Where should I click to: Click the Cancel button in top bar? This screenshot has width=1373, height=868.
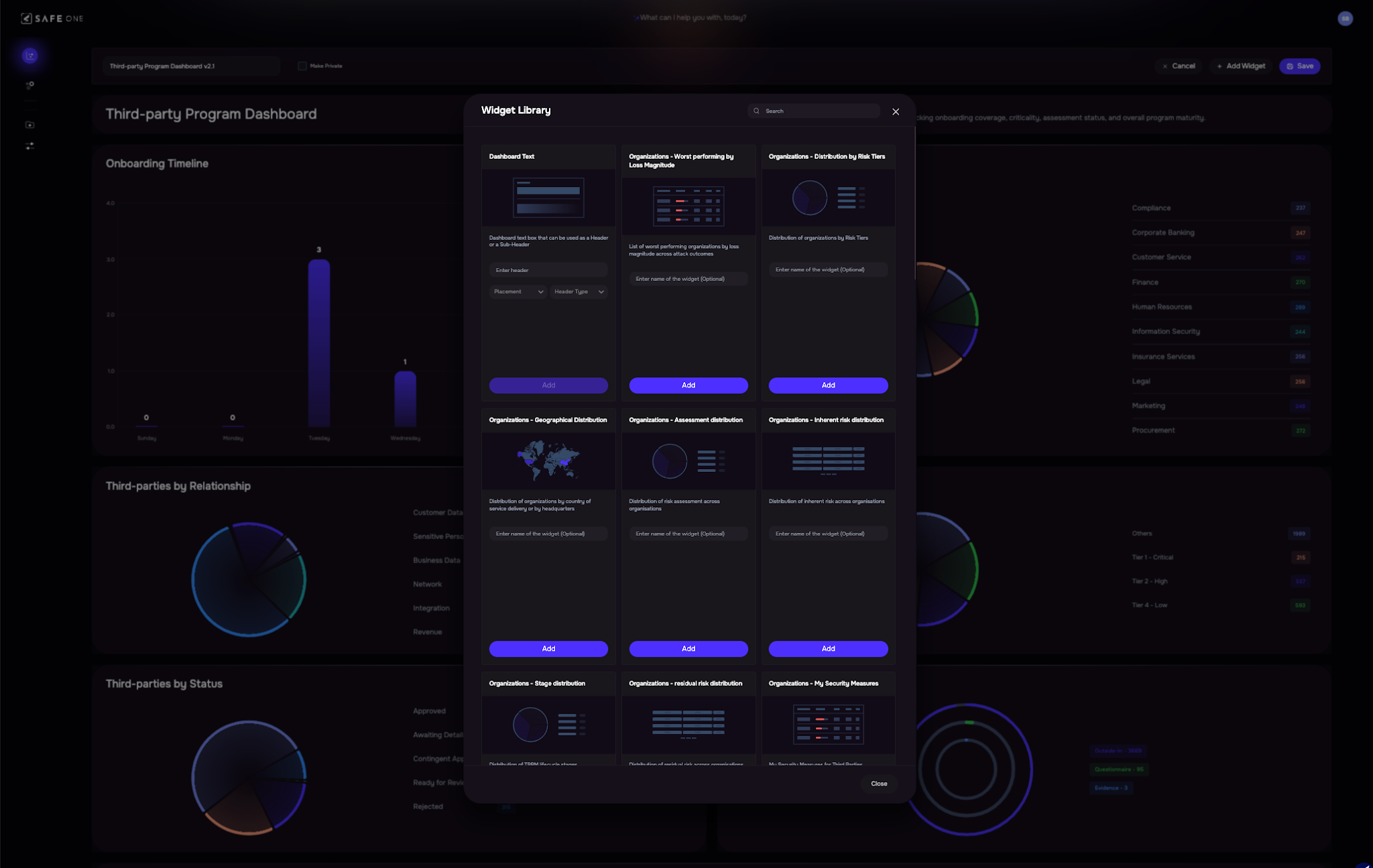(x=1178, y=66)
